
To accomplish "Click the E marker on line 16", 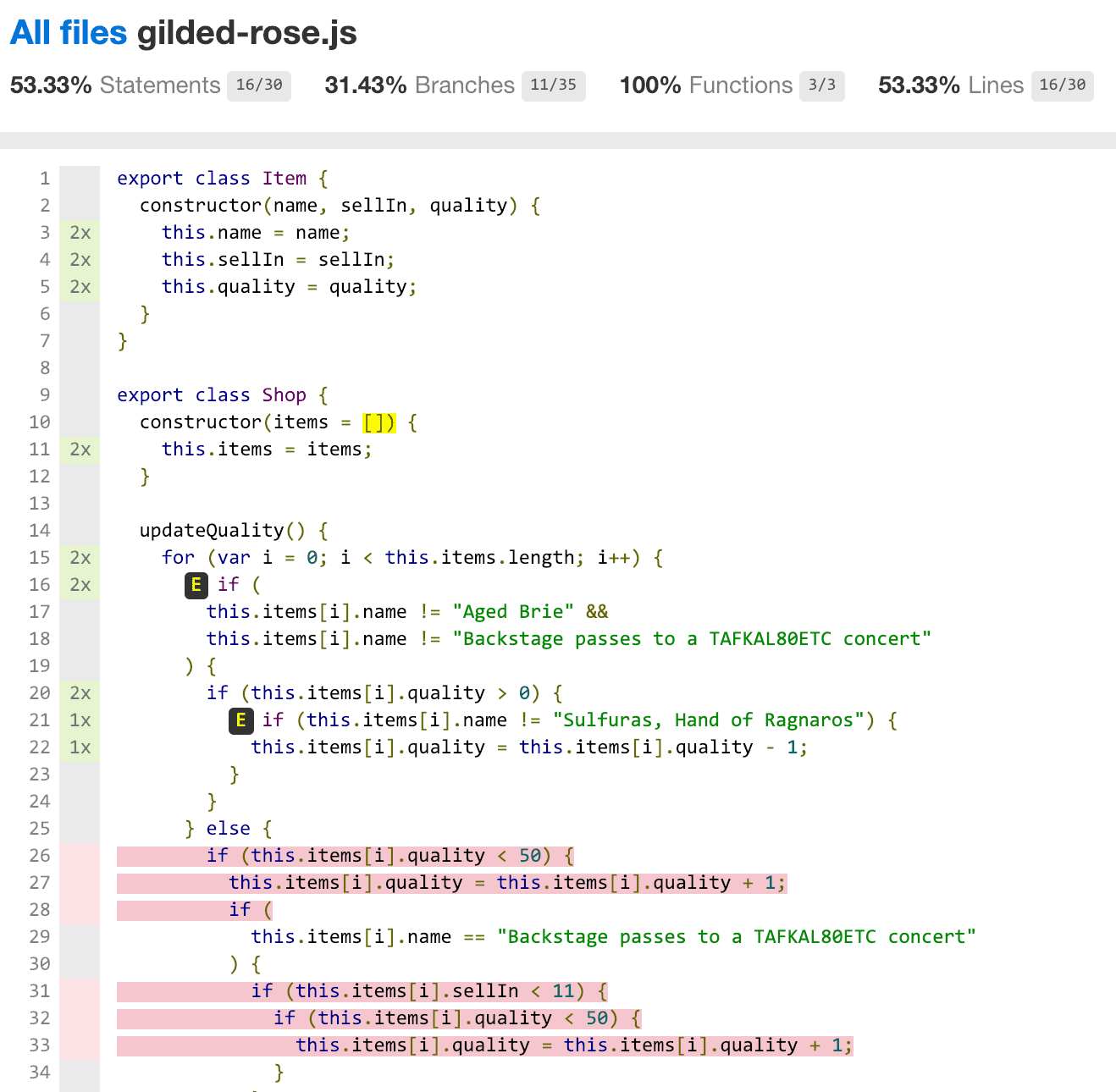I will (196, 585).
